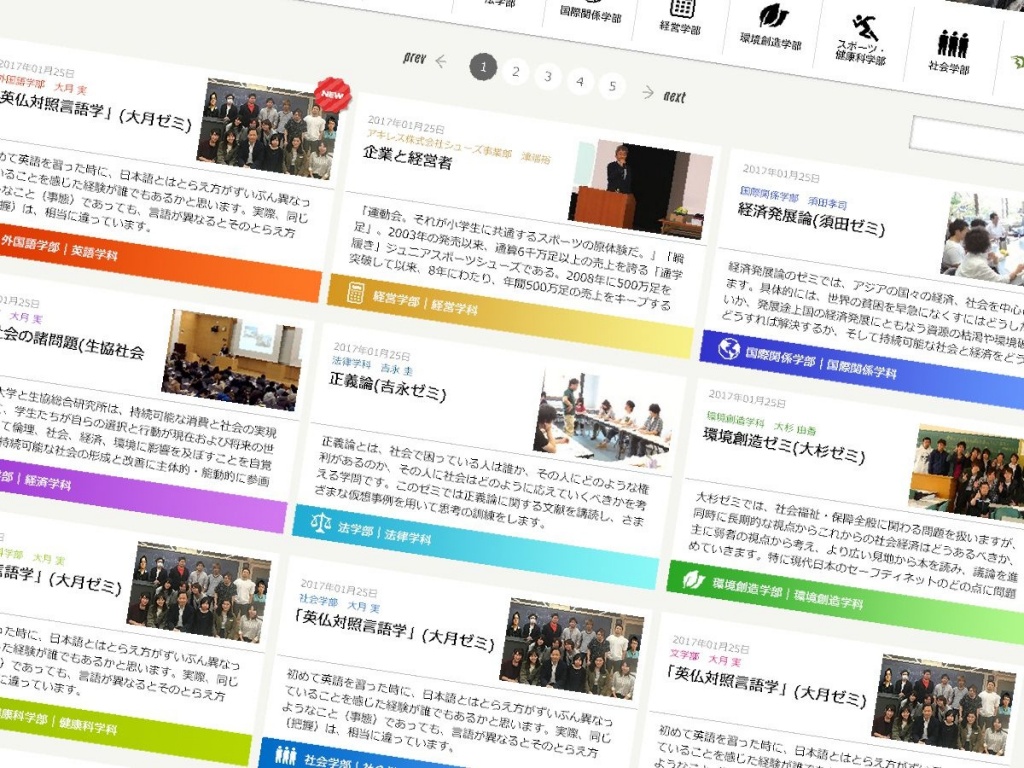Open the 正義論(吉永ゼミ) article title
The width and height of the screenshot is (1024, 768).
click(x=388, y=386)
